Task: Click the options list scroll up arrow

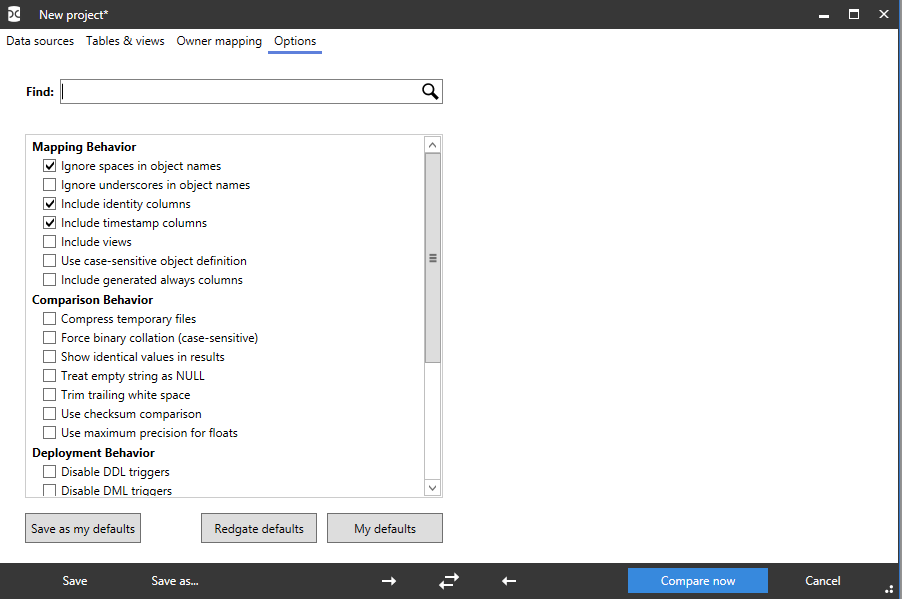Action: [x=433, y=145]
